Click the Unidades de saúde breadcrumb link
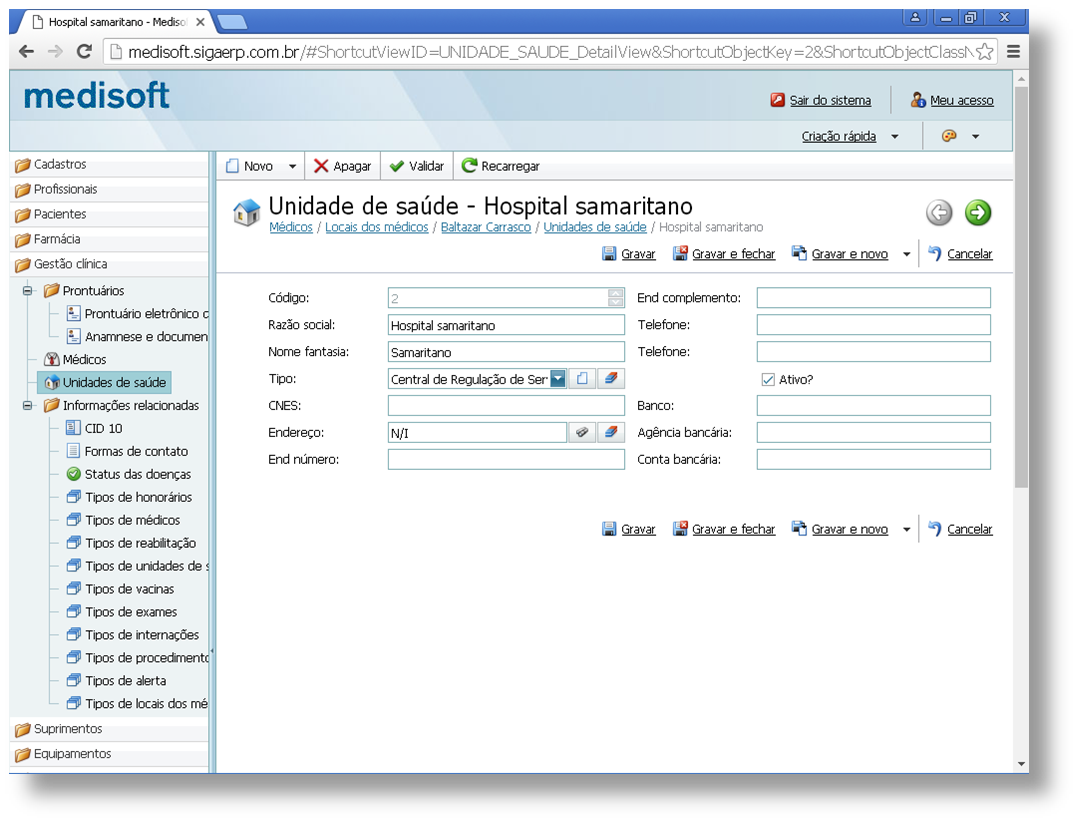Image resolution: width=1078 pixels, height=823 pixels. [x=595, y=227]
